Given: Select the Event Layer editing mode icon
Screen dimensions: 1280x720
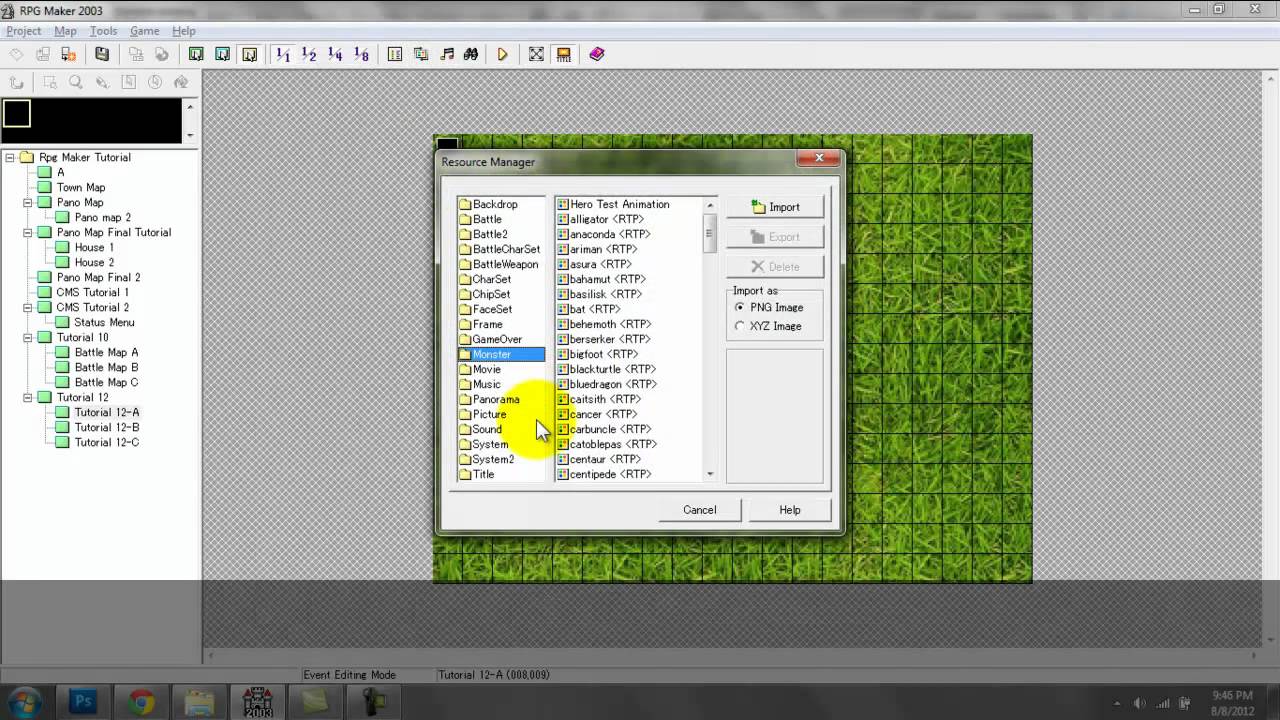Looking at the screenshot, I should point(249,54).
